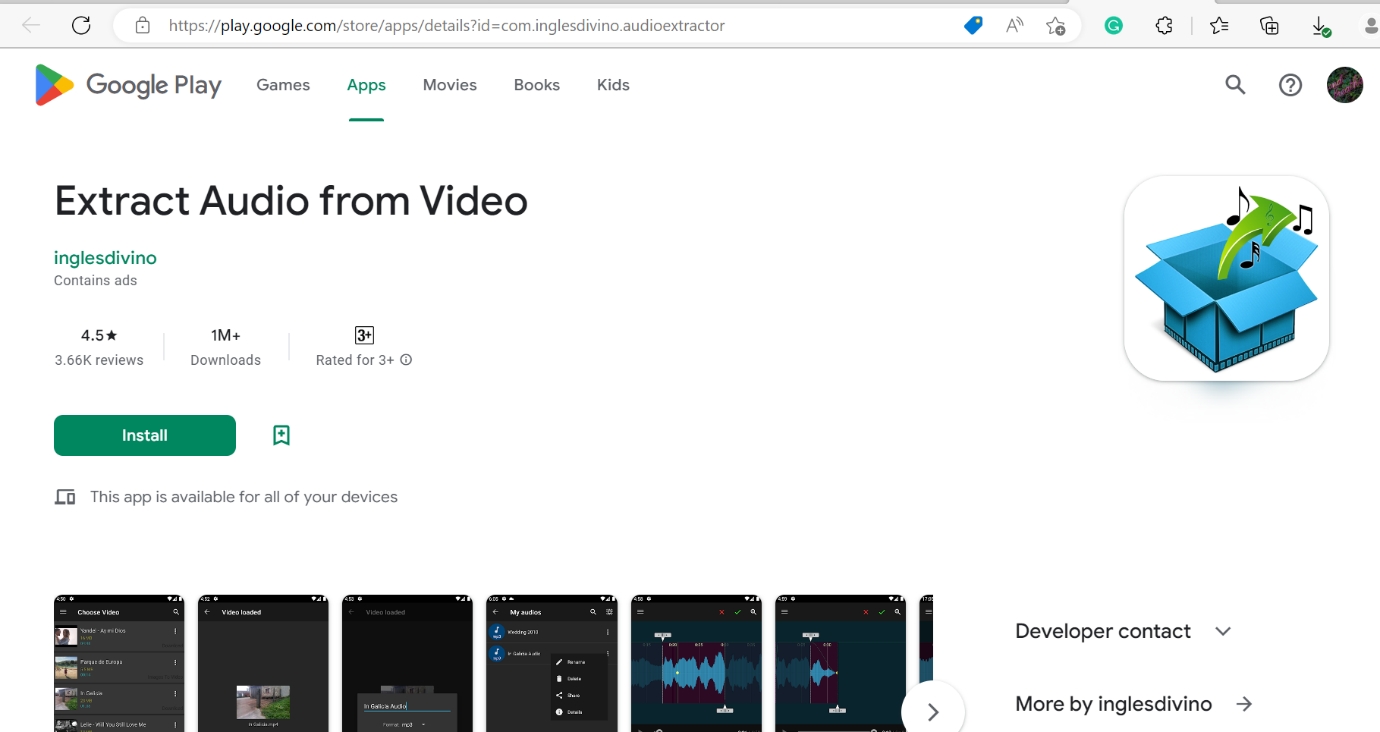Click the browser back arrow

31,26
